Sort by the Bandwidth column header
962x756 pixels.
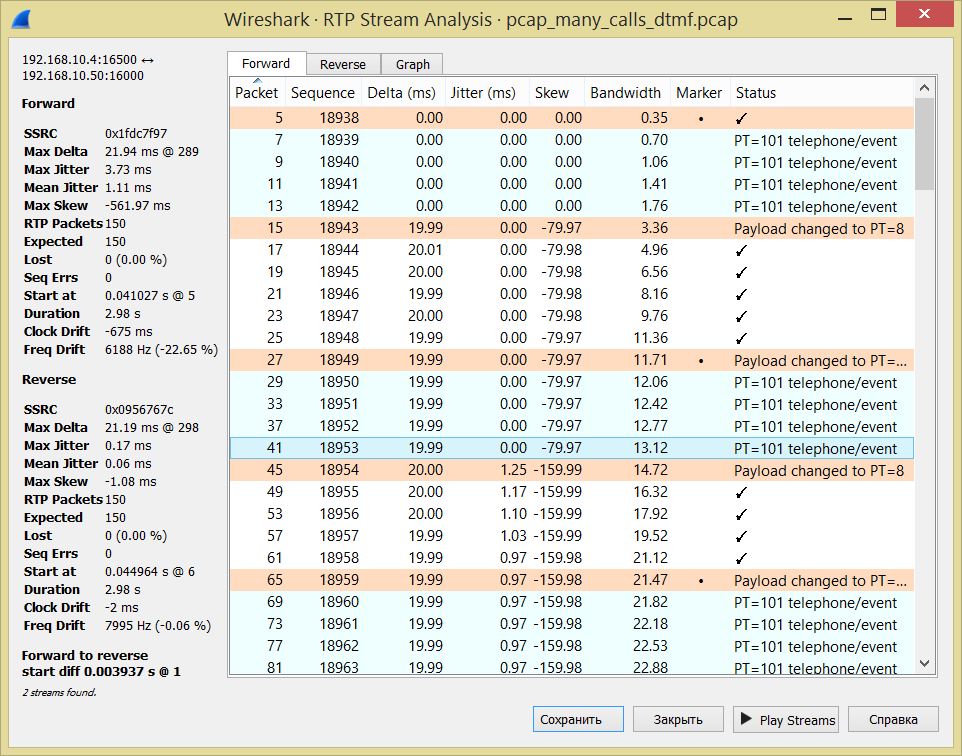(625, 93)
